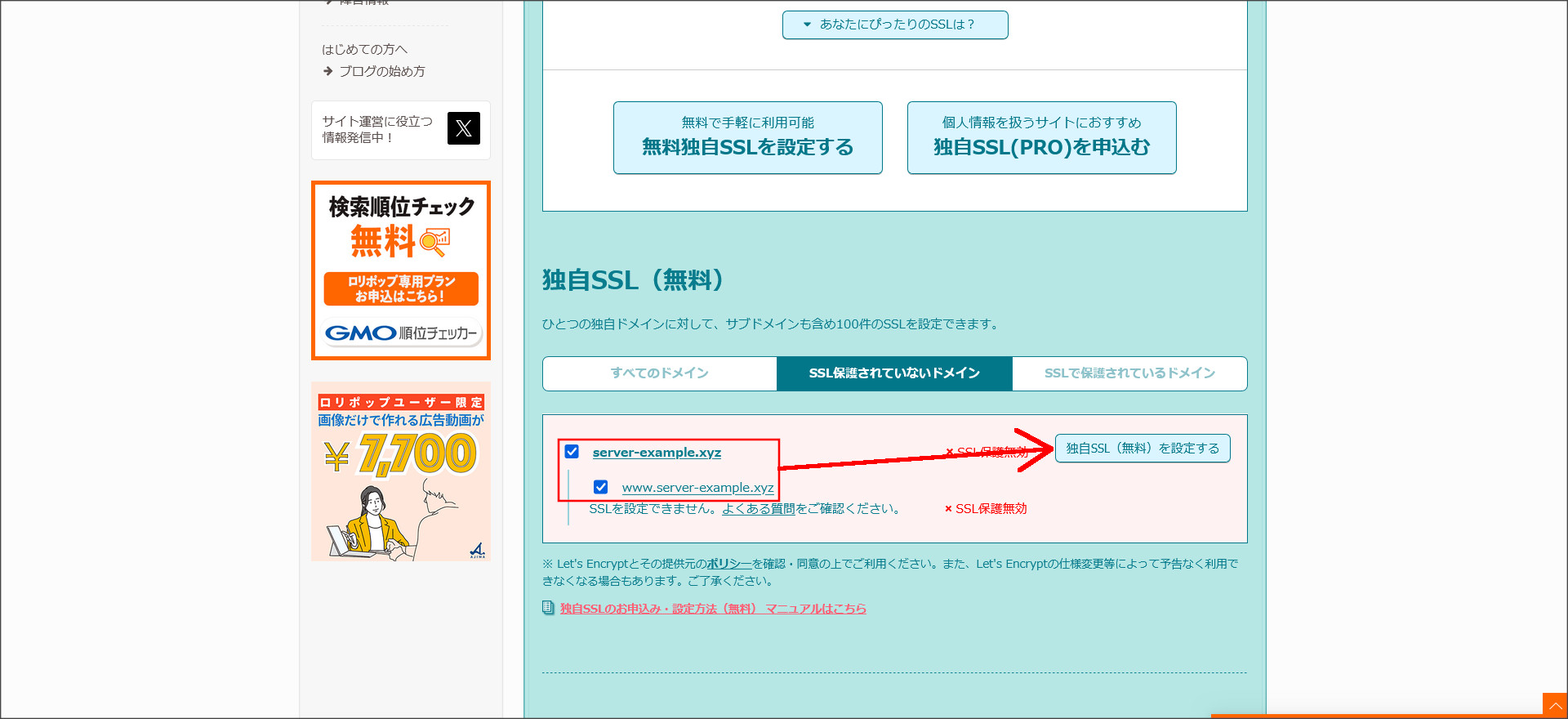Image resolution: width=1568 pixels, height=719 pixels.
Task: Switch to すべてのドメイン tab
Action: (x=659, y=373)
